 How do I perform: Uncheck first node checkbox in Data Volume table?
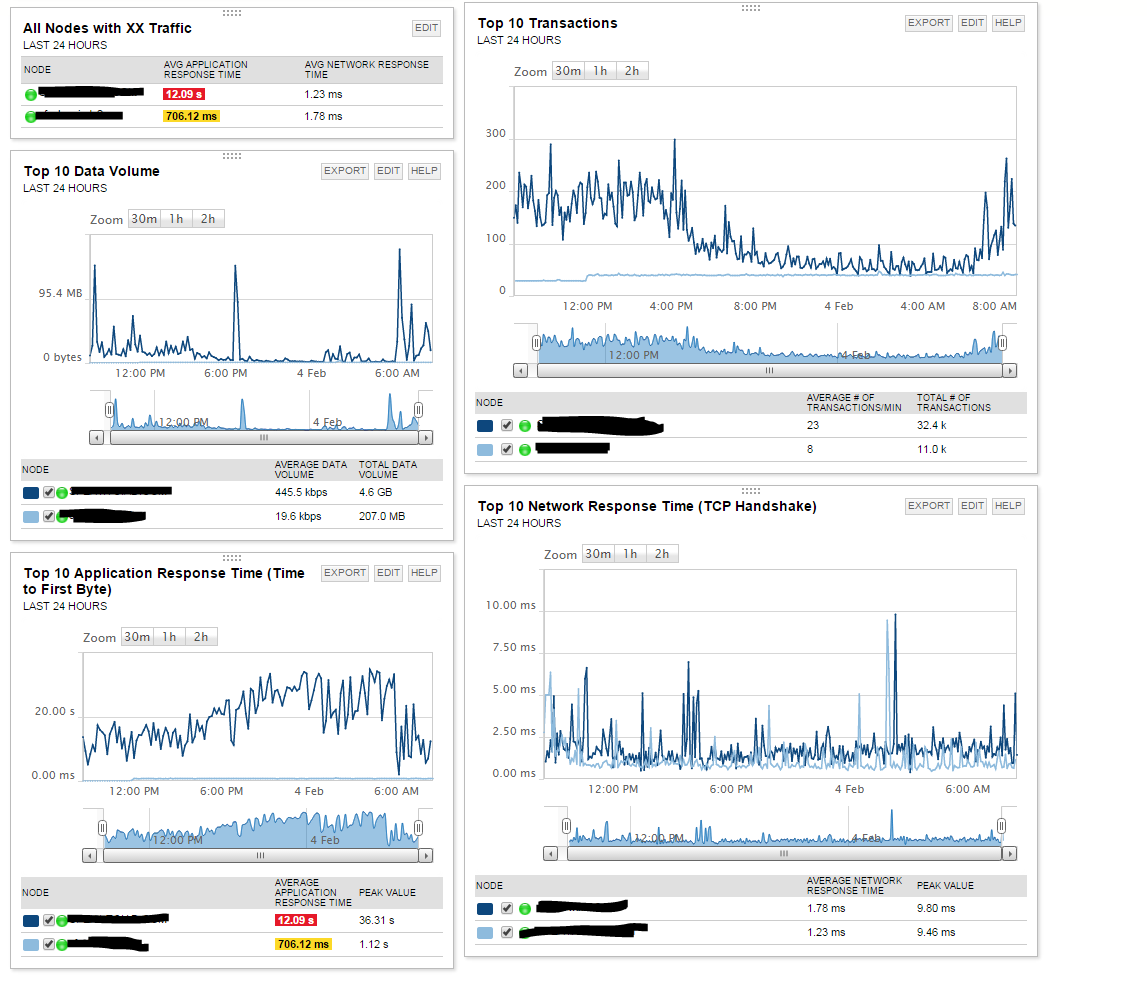tap(48, 492)
